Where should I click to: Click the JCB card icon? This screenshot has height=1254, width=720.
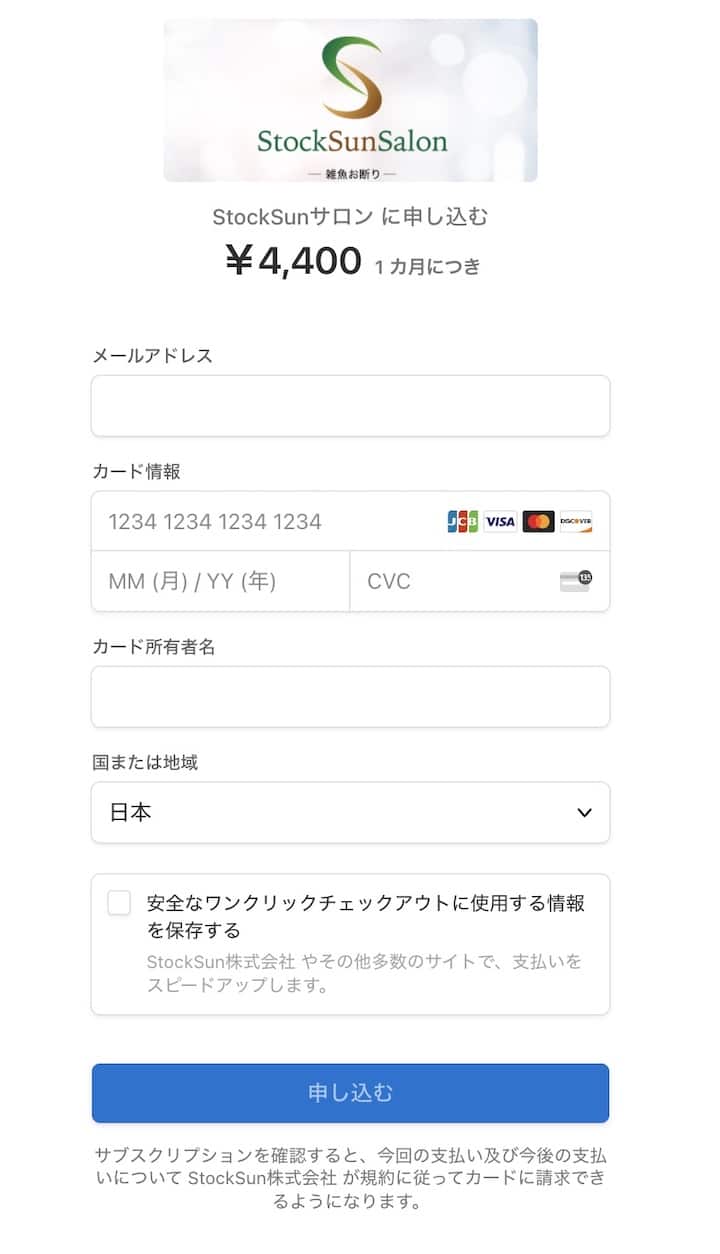[462, 521]
